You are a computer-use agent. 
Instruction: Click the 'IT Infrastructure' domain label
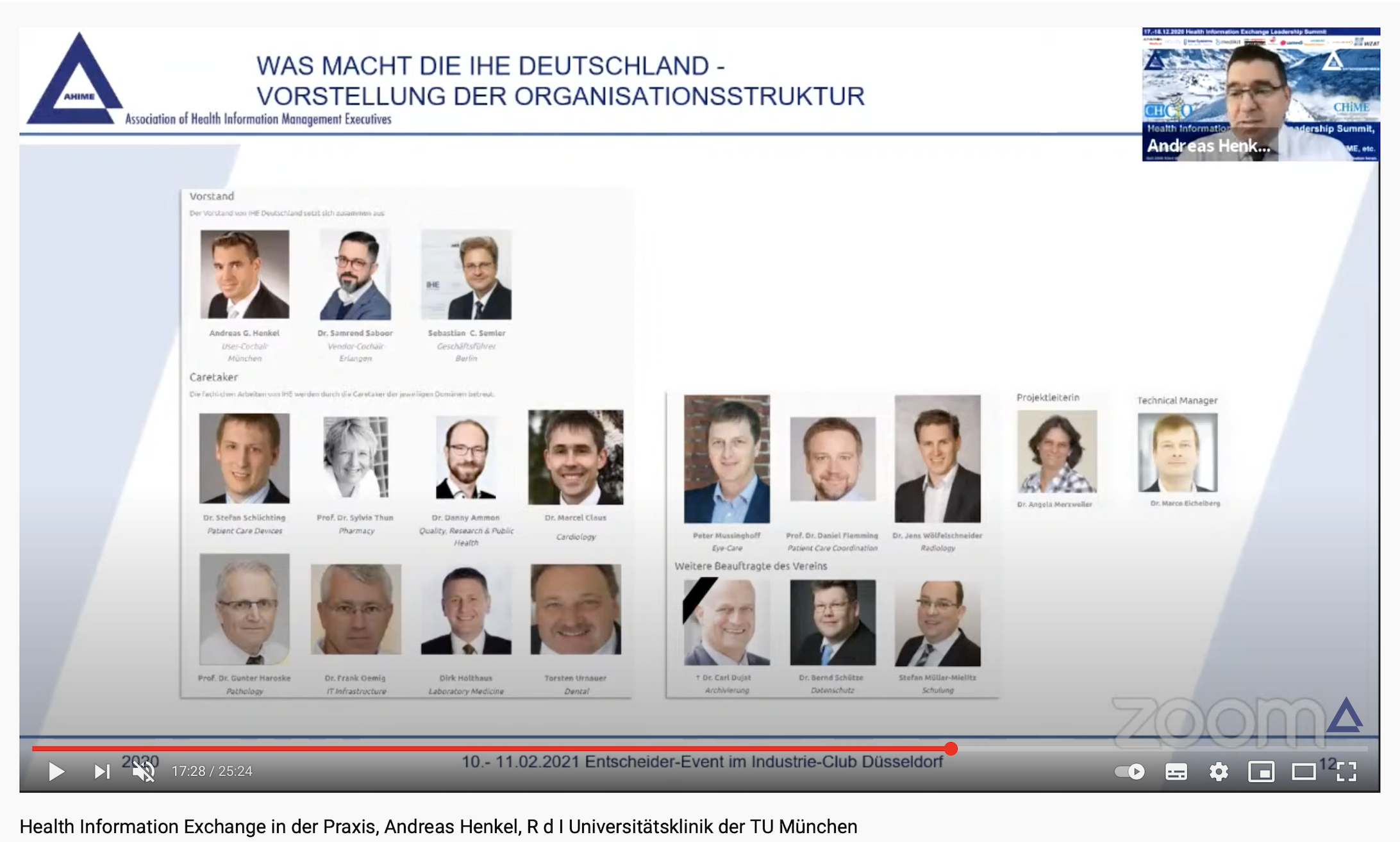[x=356, y=691]
